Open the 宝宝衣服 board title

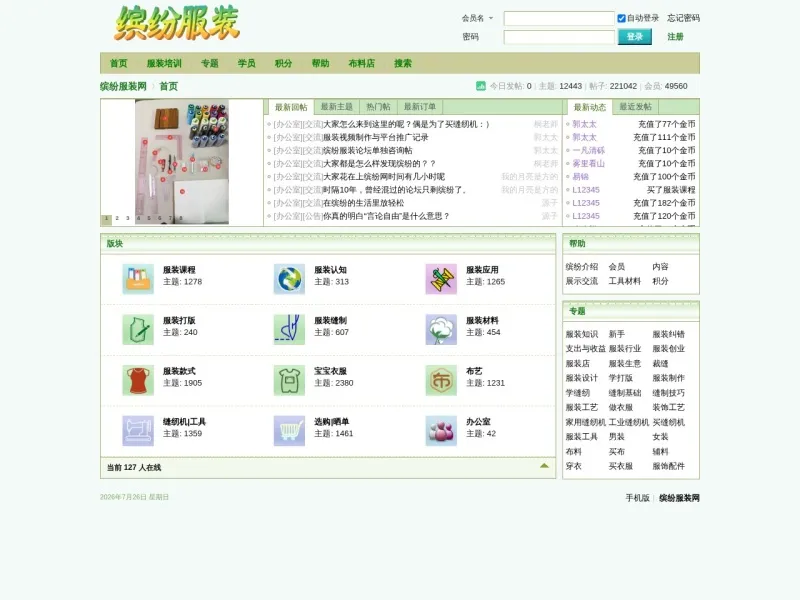[330, 371]
